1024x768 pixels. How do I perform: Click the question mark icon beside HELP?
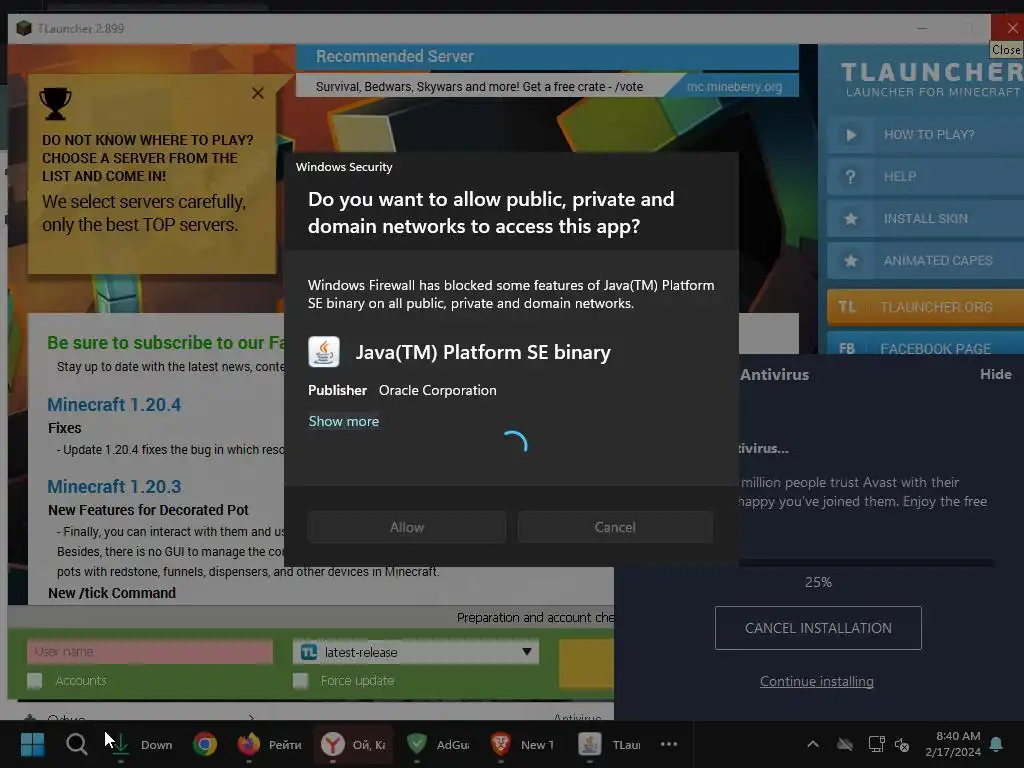tap(850, 177)
